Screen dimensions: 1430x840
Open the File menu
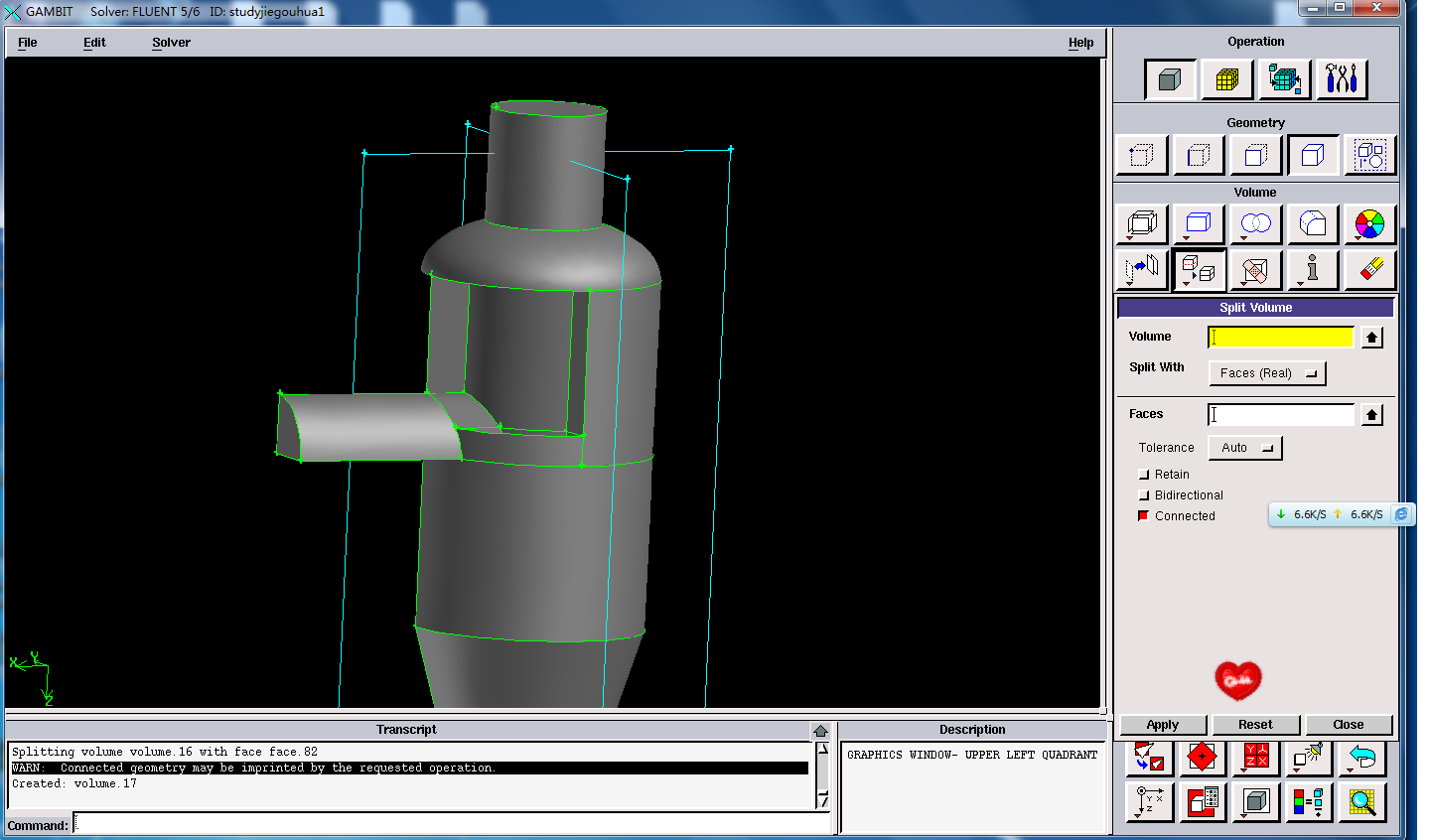pos(28,43)
